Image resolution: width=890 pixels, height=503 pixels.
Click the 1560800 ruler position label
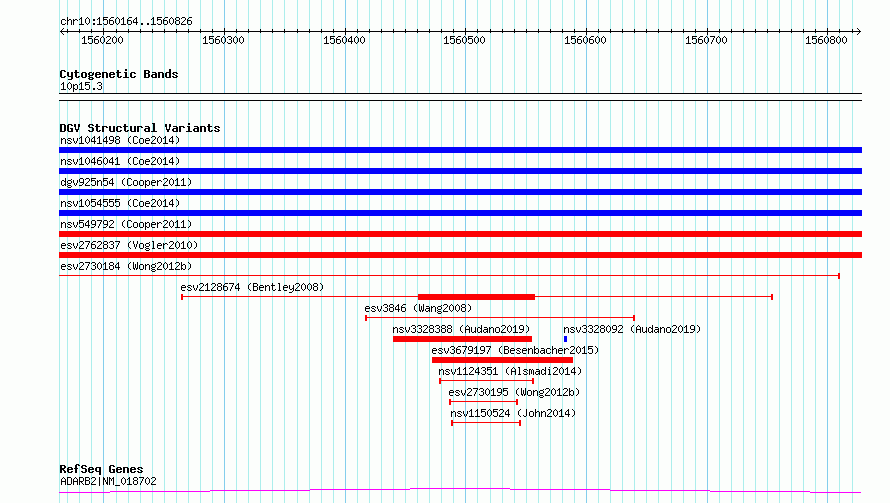(826, 40)
